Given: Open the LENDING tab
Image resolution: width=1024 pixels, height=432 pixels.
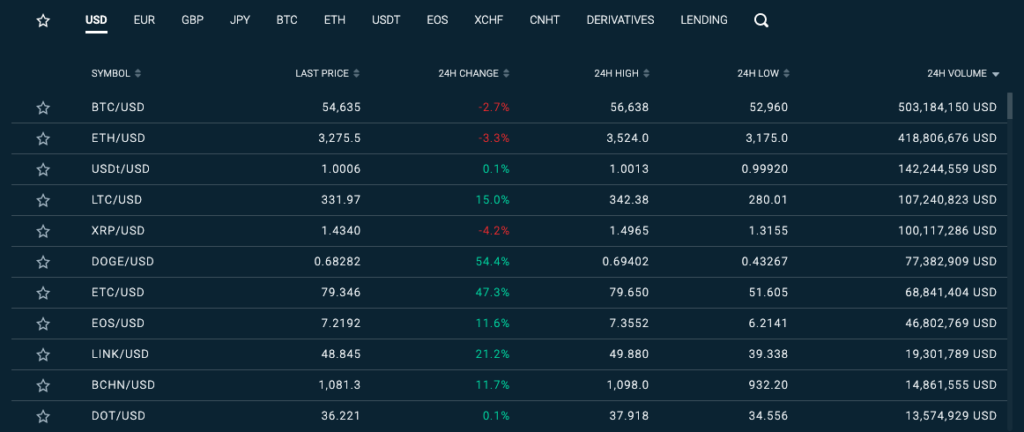Looking at the screenshot, I should (x=704, y=20).
